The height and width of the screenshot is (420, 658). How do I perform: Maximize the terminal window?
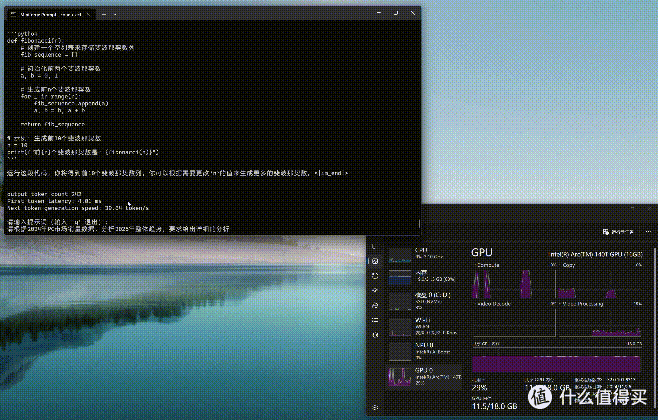(396, 13)
